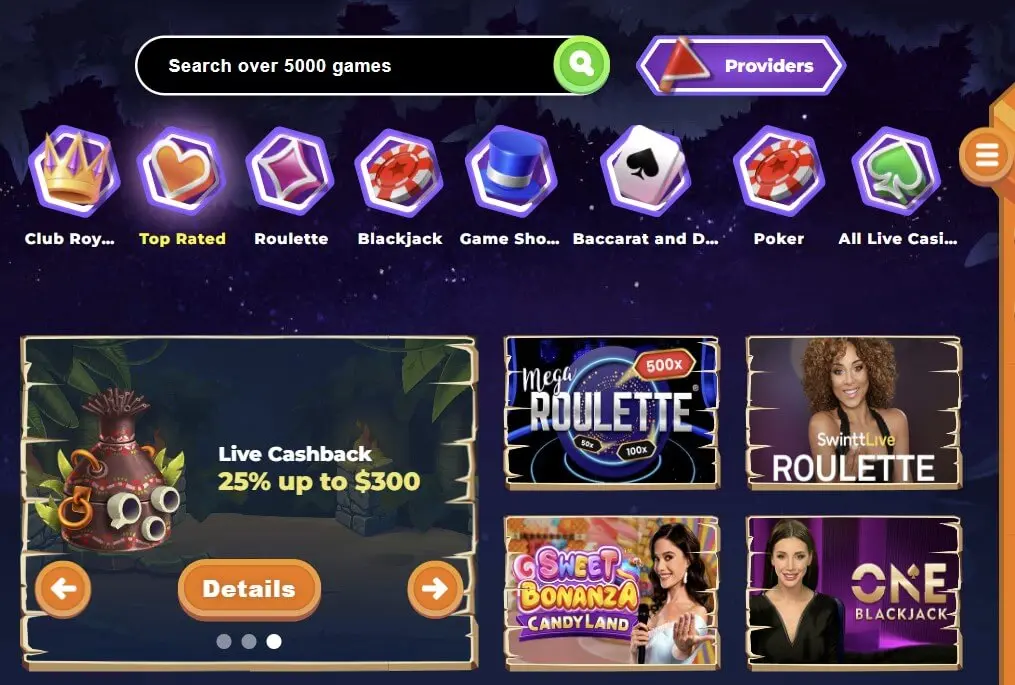The image size is (1015, 685).
Task: Choose the Roulette diamond category icon
Action: coord(290,172)
